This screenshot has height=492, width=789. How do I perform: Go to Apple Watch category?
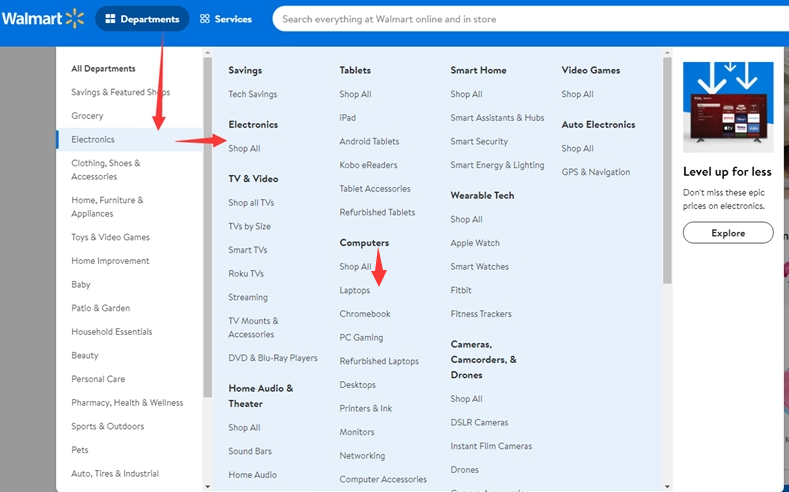[474, 243]
